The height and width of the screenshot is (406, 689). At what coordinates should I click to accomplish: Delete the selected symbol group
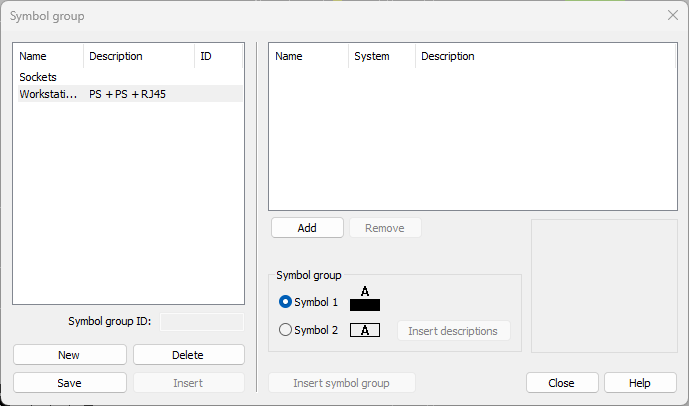pos(189,355)
